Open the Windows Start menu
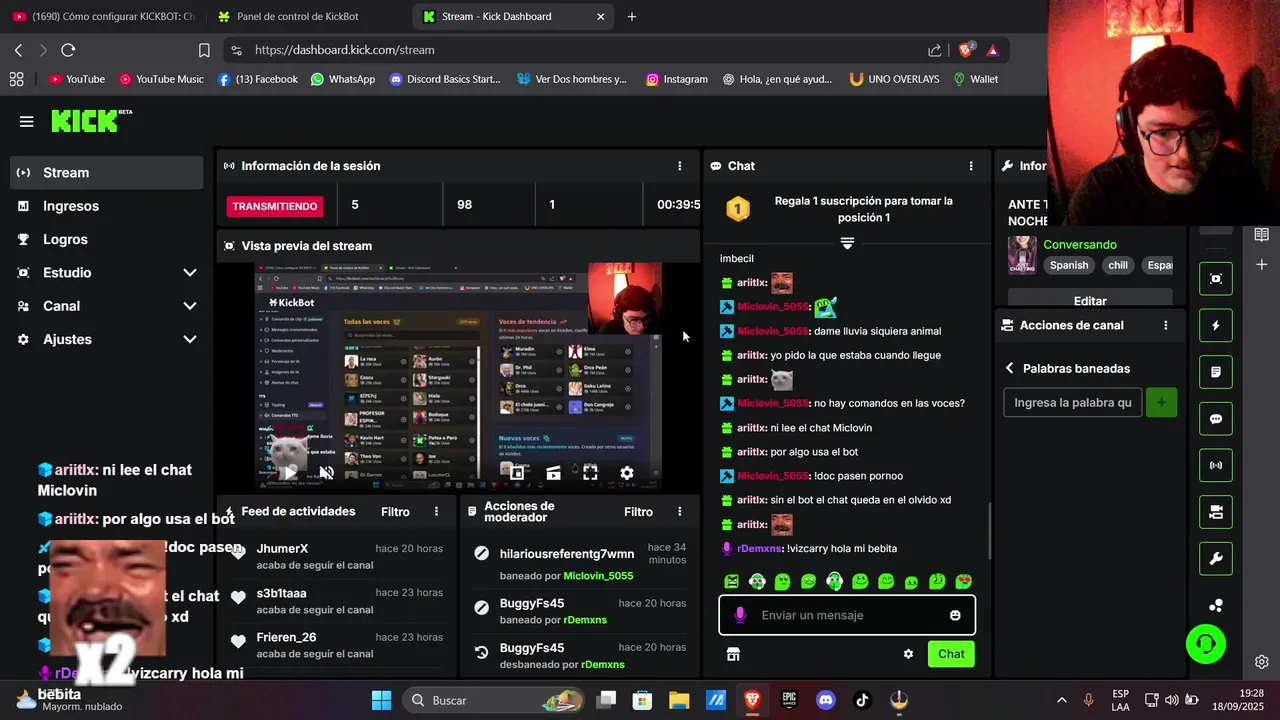Image resolution: width=1280 pixels, height=720 pixels. pos(382,700)
